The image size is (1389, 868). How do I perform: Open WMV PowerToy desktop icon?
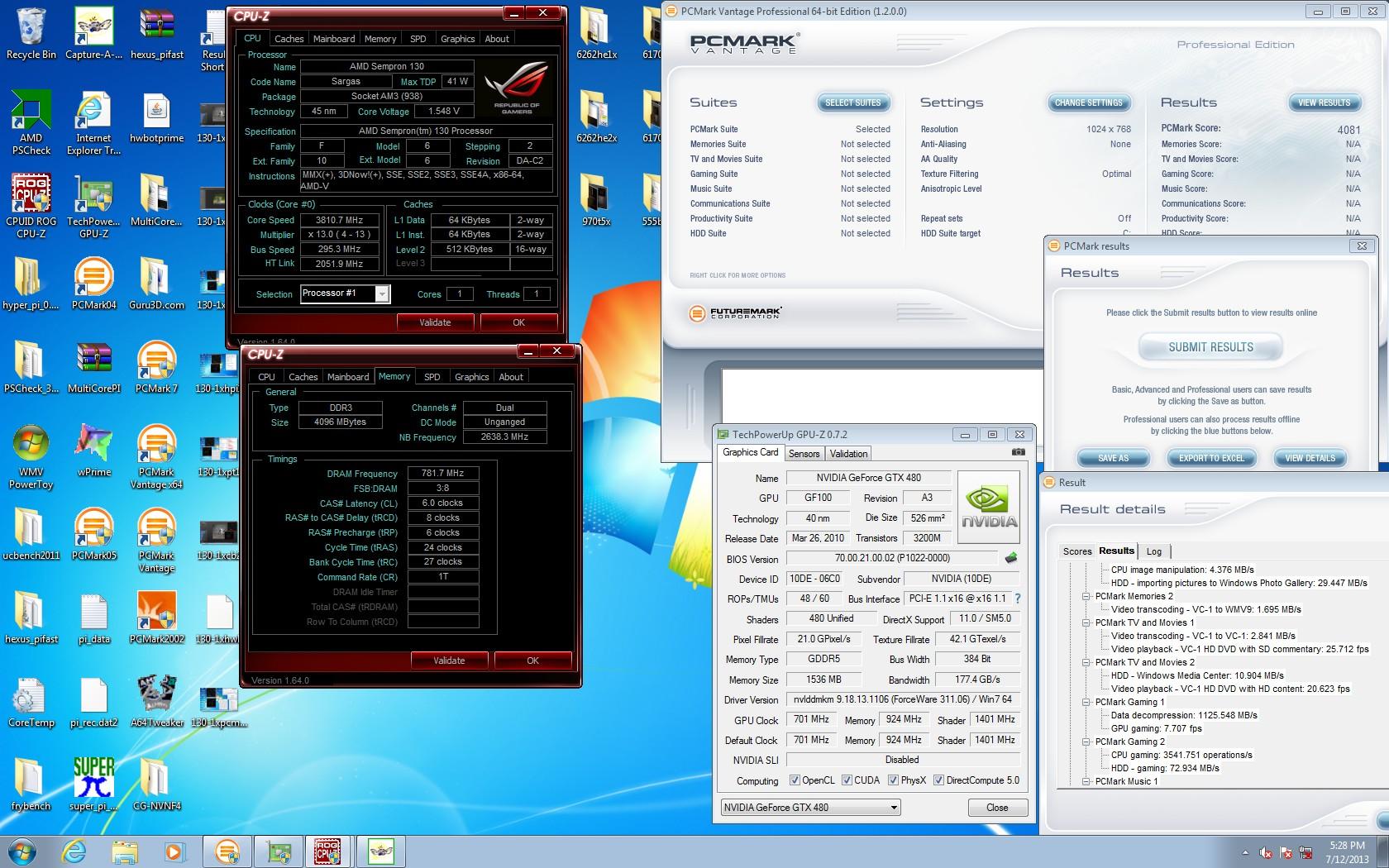pos(31,456)
